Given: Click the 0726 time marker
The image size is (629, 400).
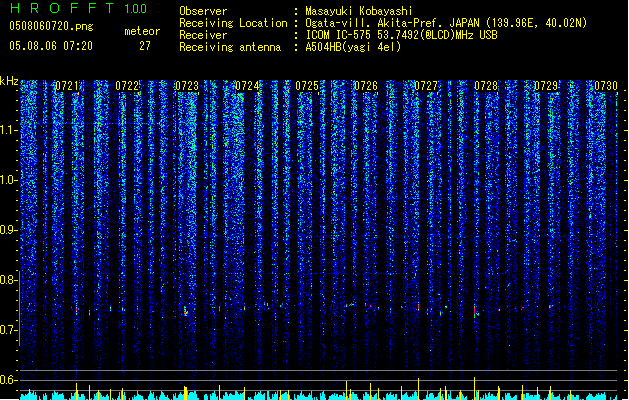Looking at the screenshot, I should [x=366, y=86].
